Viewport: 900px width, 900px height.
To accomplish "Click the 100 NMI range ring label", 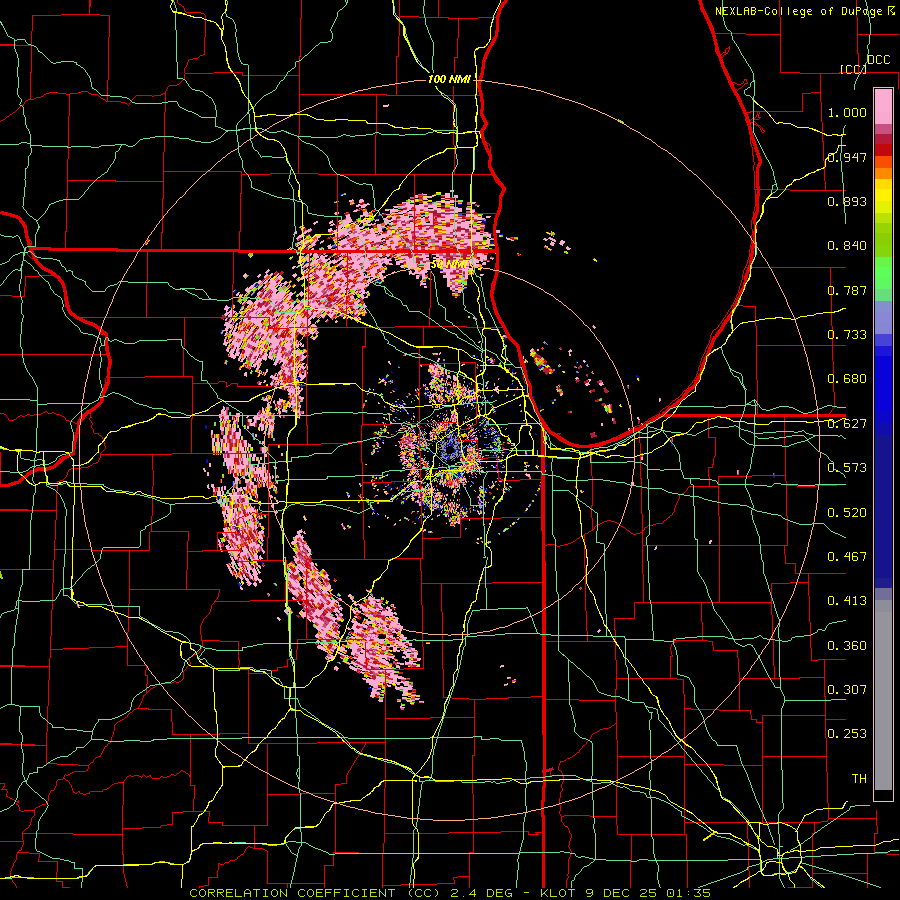I will coord(449,79).
